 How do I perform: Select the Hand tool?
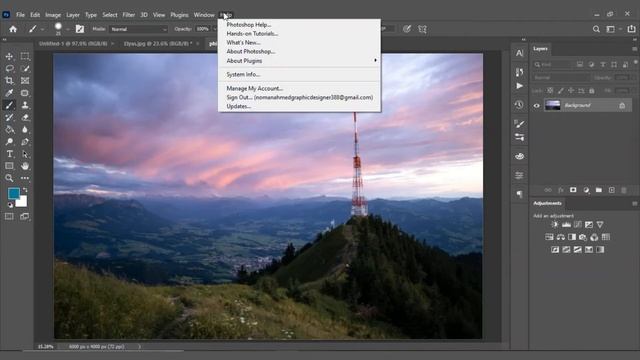(25, 166)
